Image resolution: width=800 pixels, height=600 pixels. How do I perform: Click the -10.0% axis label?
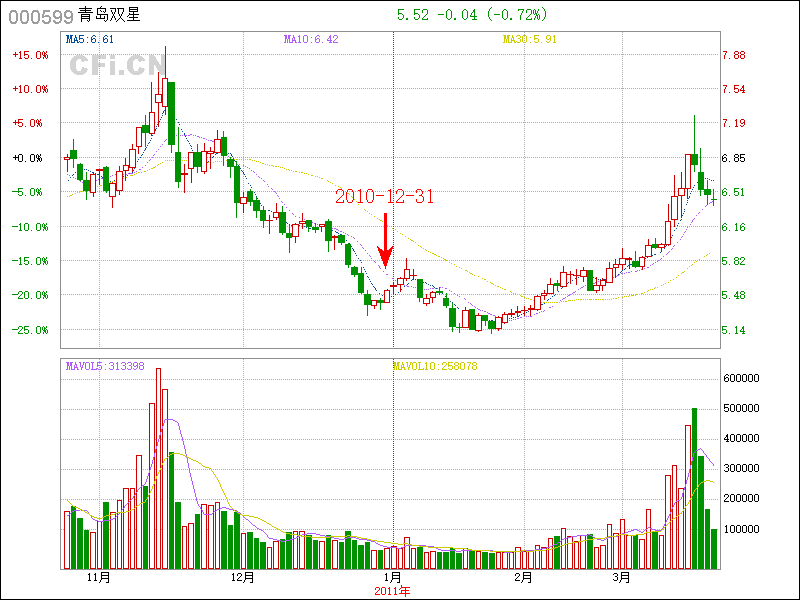point(30,227)
